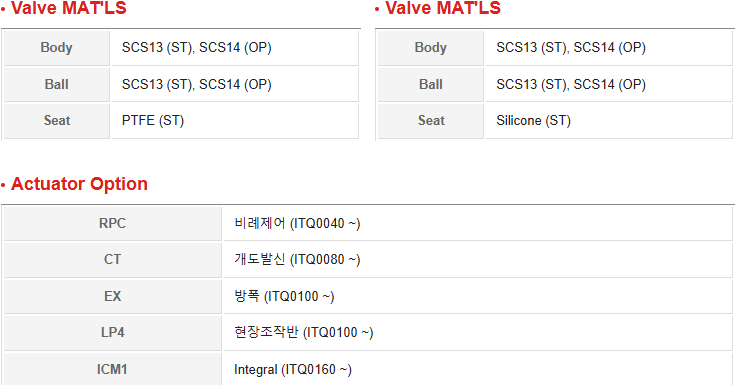Click the CT option label
Screen dimensions: 735x385
coord(112,259)
